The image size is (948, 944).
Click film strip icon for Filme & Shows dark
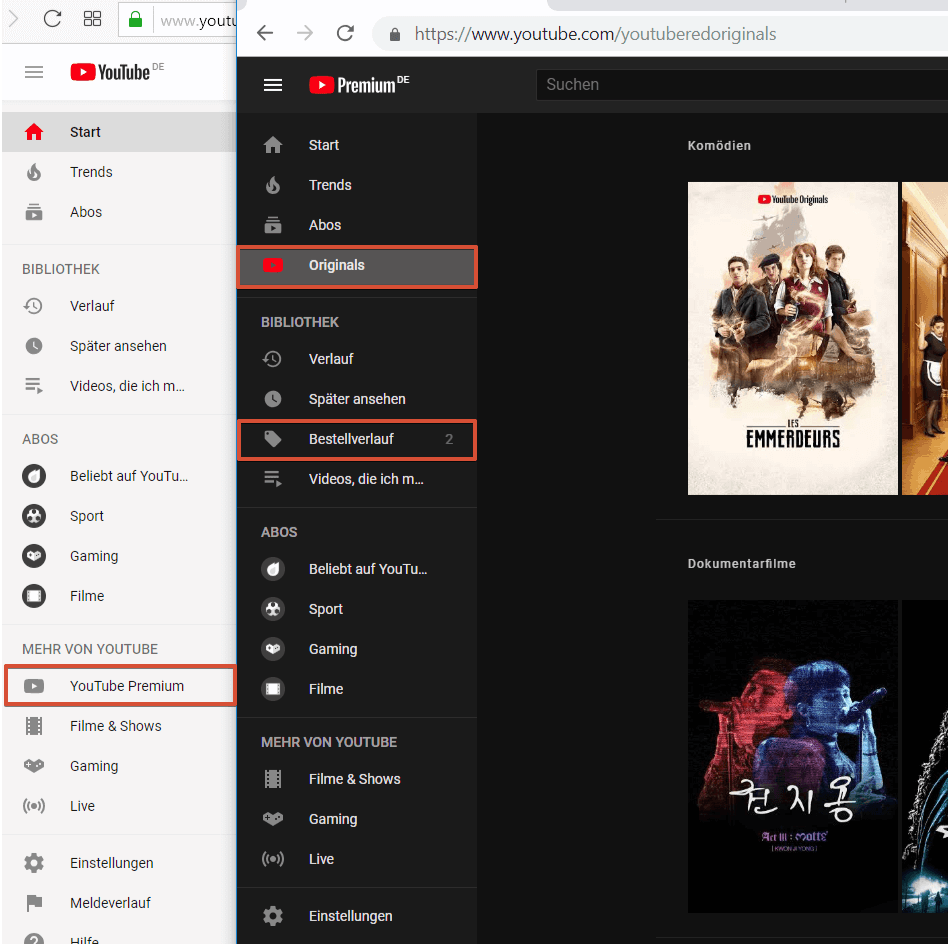point(273,779)
